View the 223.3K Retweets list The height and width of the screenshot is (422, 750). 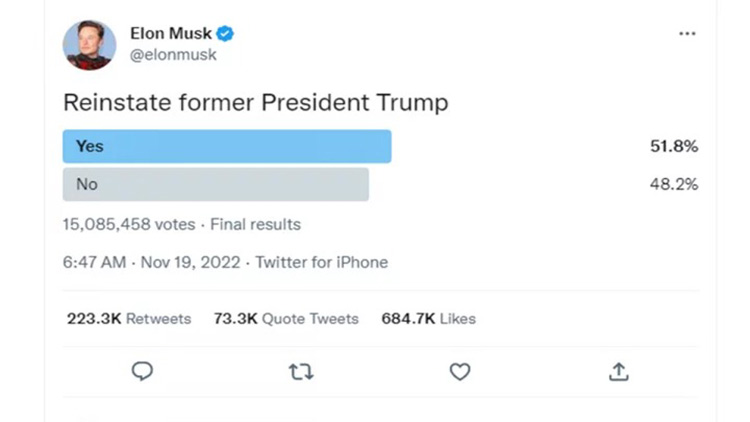click(x=129, y=319)
